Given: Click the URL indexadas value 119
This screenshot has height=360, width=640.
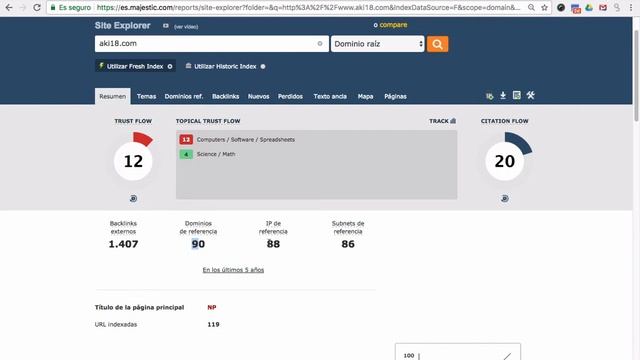Looking at the screenshot, I should tap(213, 324).
